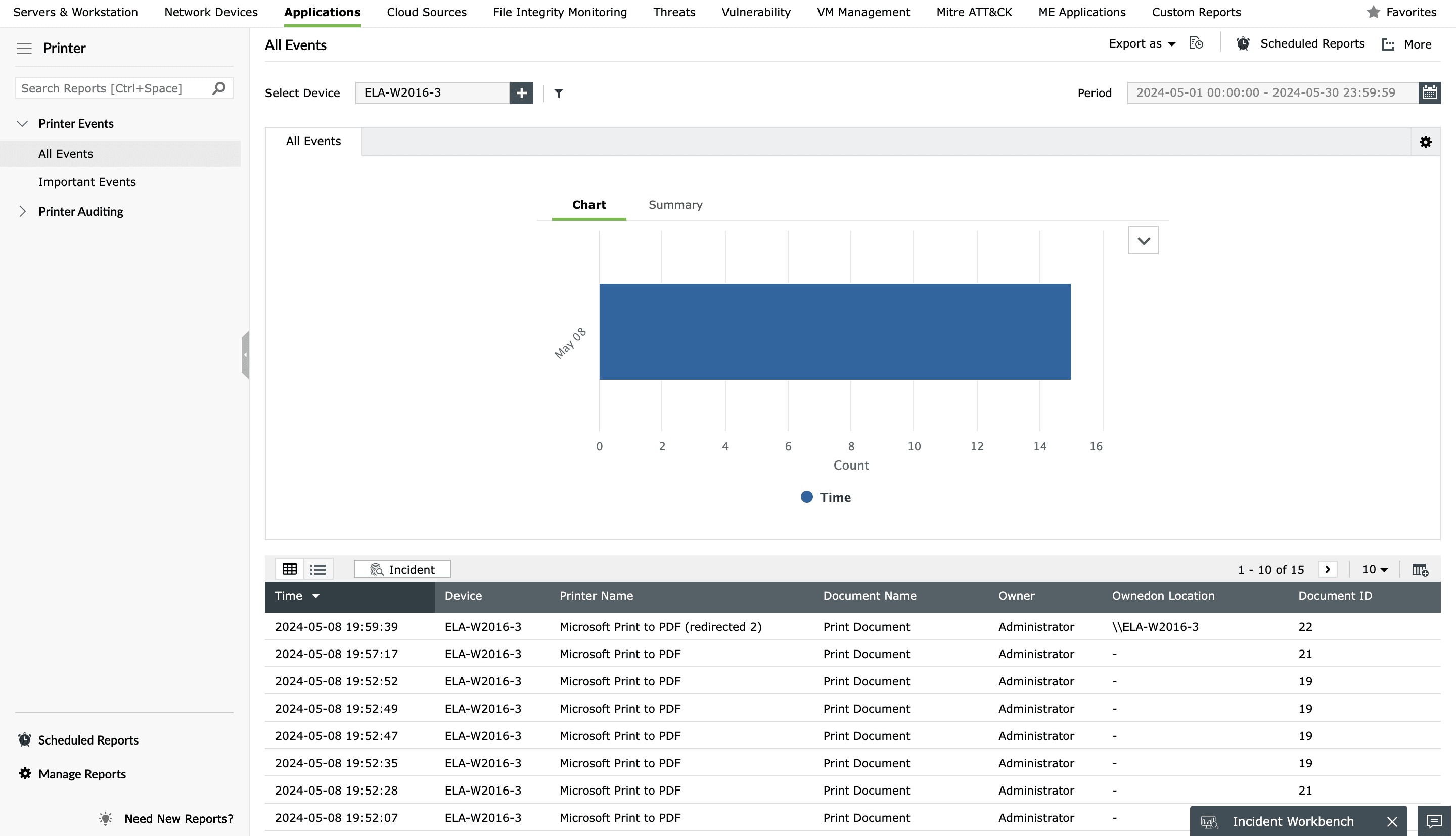Open the chart type dropdown chevron
This screenshot has width=1456, height=836.
click(x=1143, y=241)
